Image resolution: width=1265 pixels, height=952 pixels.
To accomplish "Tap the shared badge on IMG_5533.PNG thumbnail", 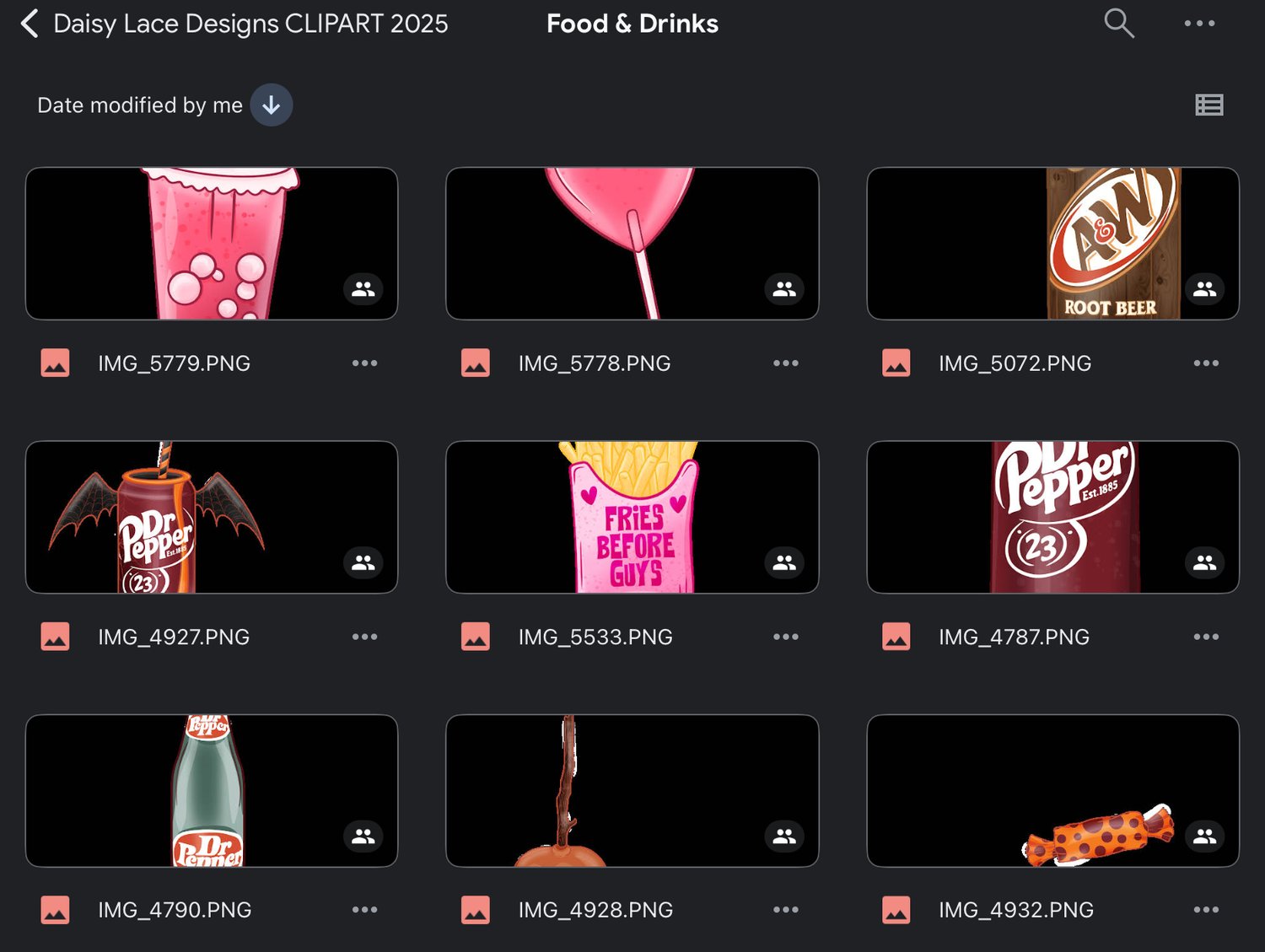I will (x=784, y=562).
